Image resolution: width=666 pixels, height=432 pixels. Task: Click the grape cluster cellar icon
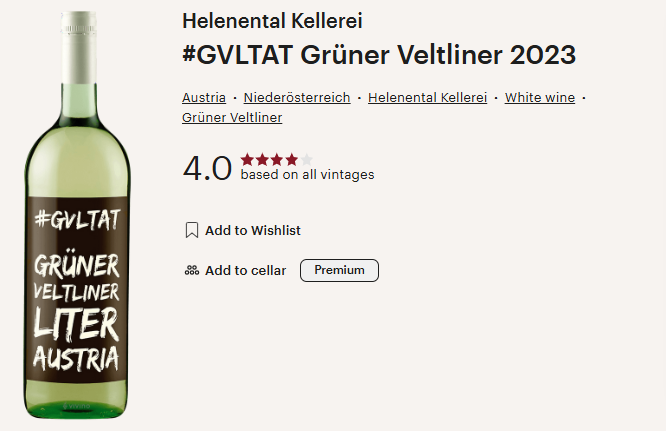[192, 271]
